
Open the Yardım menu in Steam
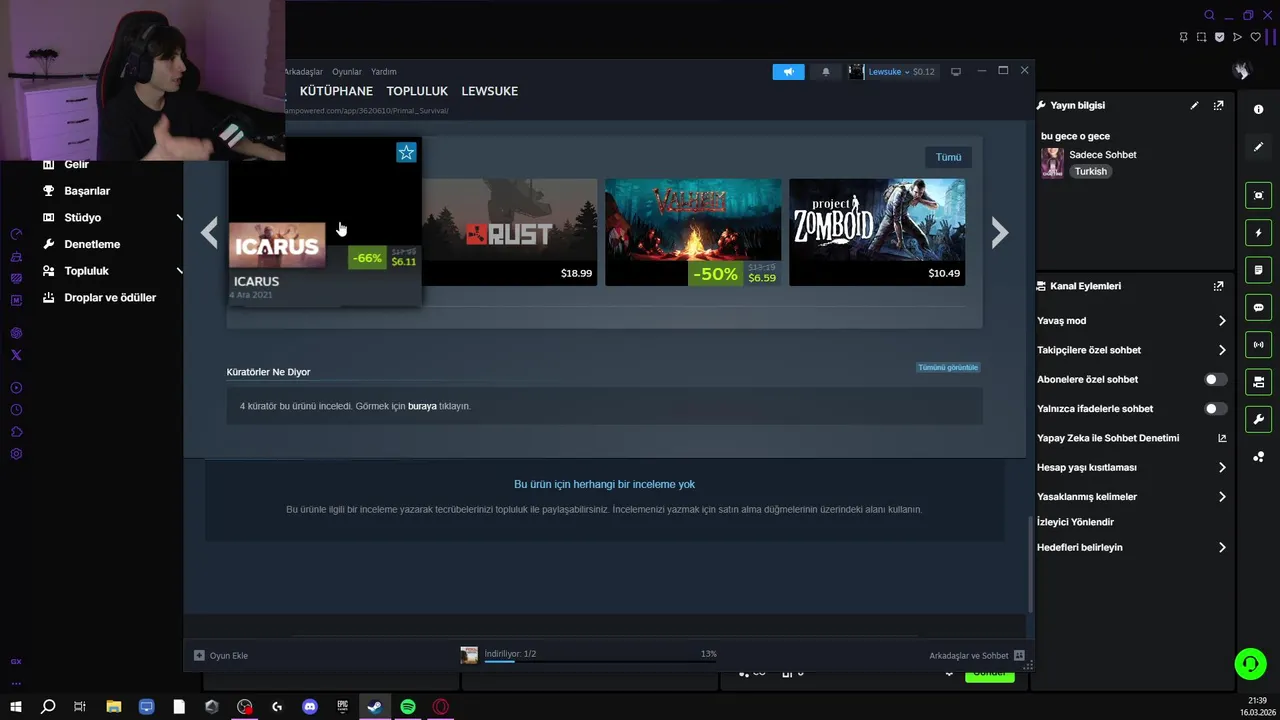(x=384, y=72)
